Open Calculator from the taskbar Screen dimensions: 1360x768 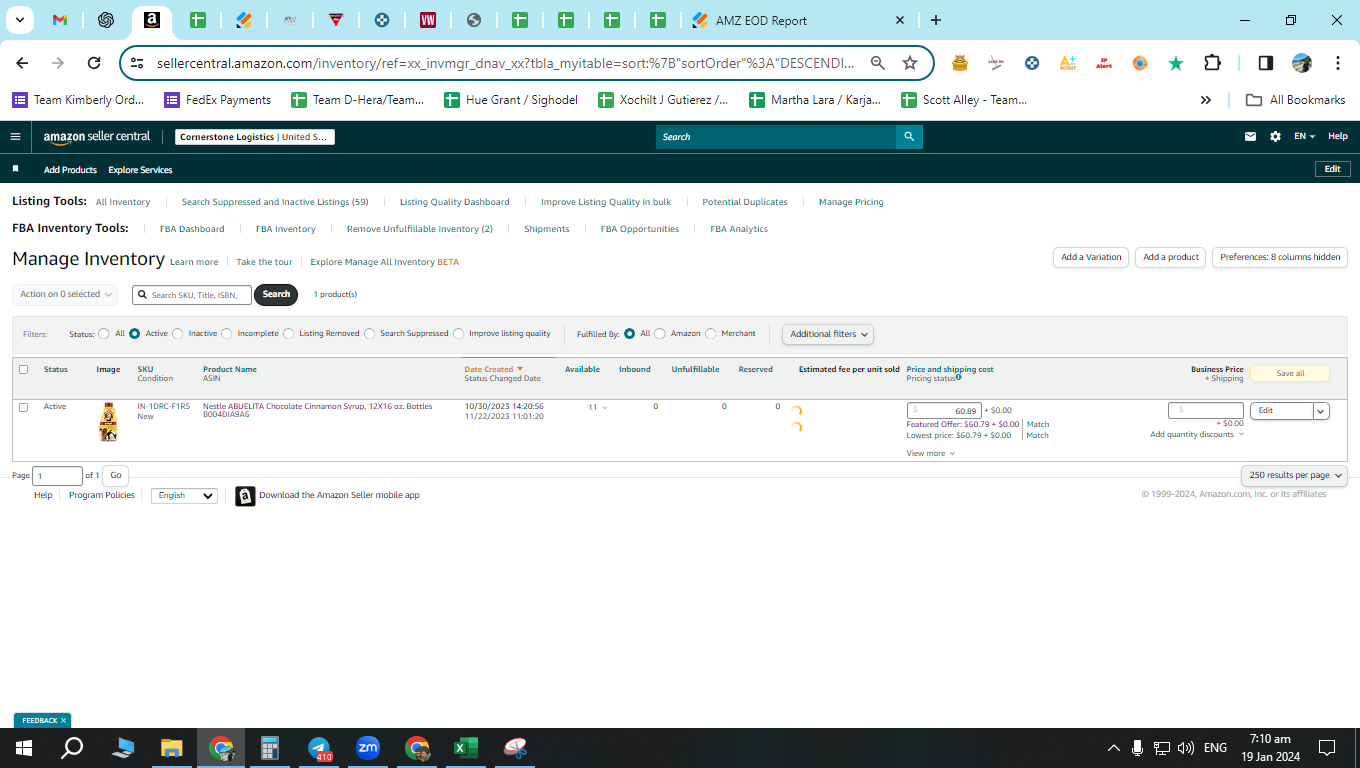click(270, 748)
